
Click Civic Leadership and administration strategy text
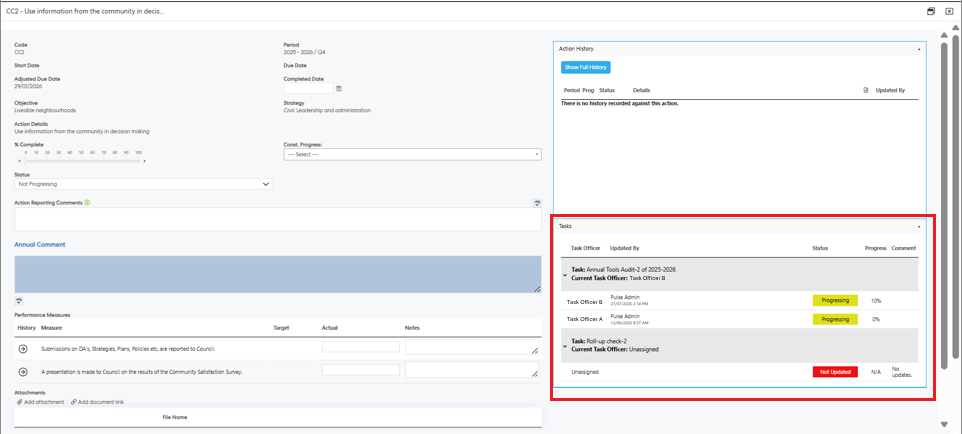(x=327, y=110)
